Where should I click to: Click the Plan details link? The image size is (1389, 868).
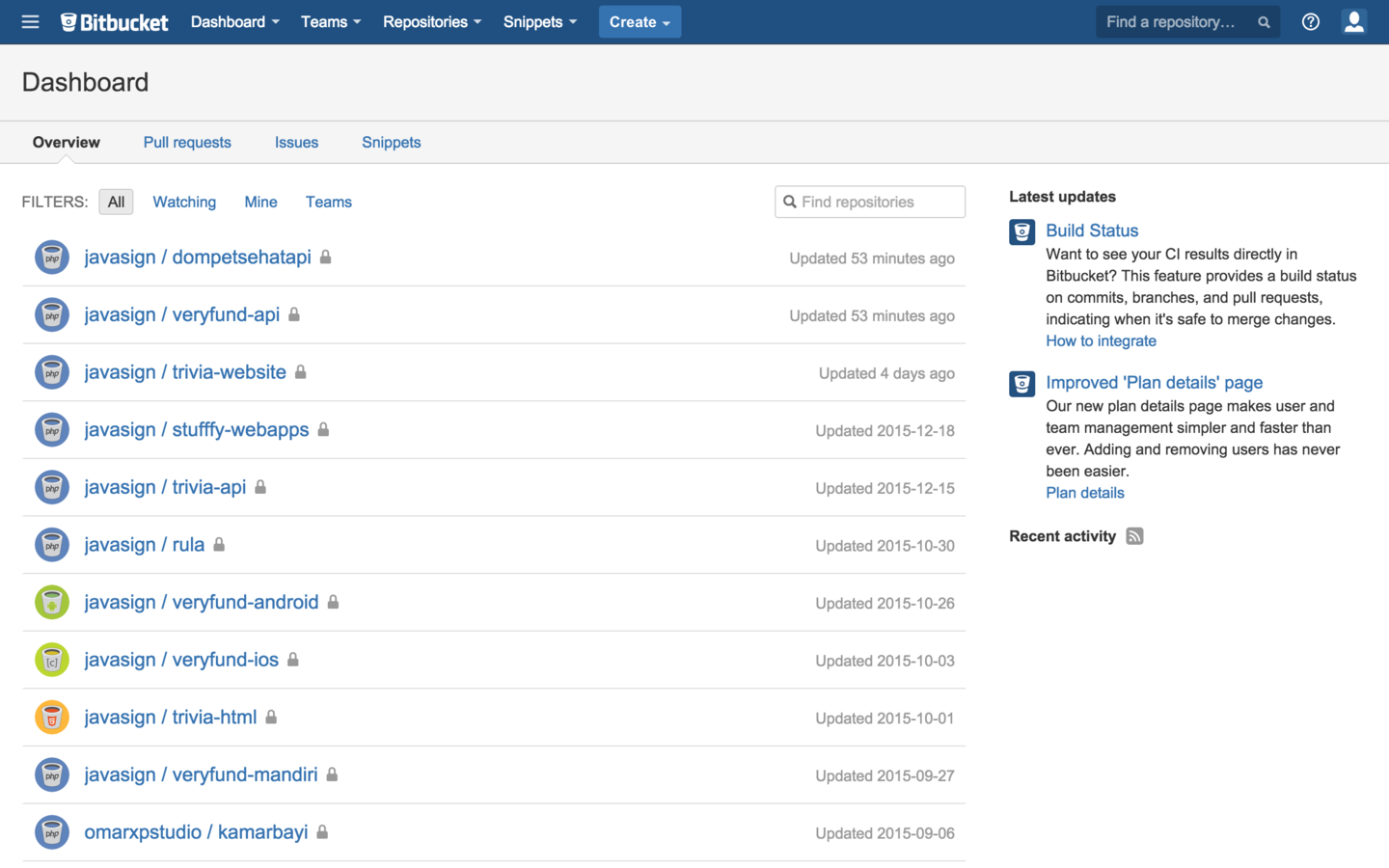[x=1085, y=493]
